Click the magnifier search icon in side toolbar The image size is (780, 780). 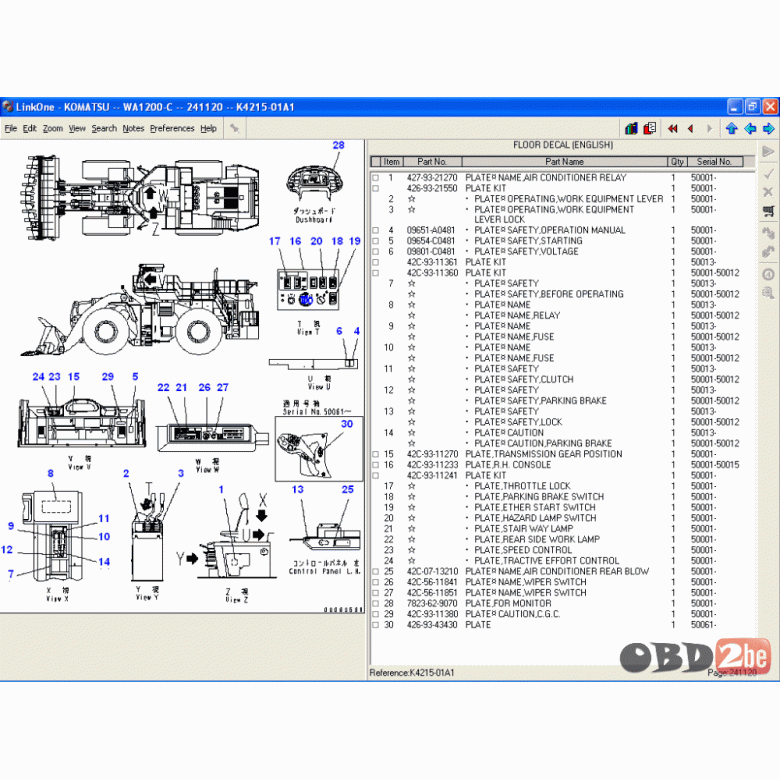point(768,293)
